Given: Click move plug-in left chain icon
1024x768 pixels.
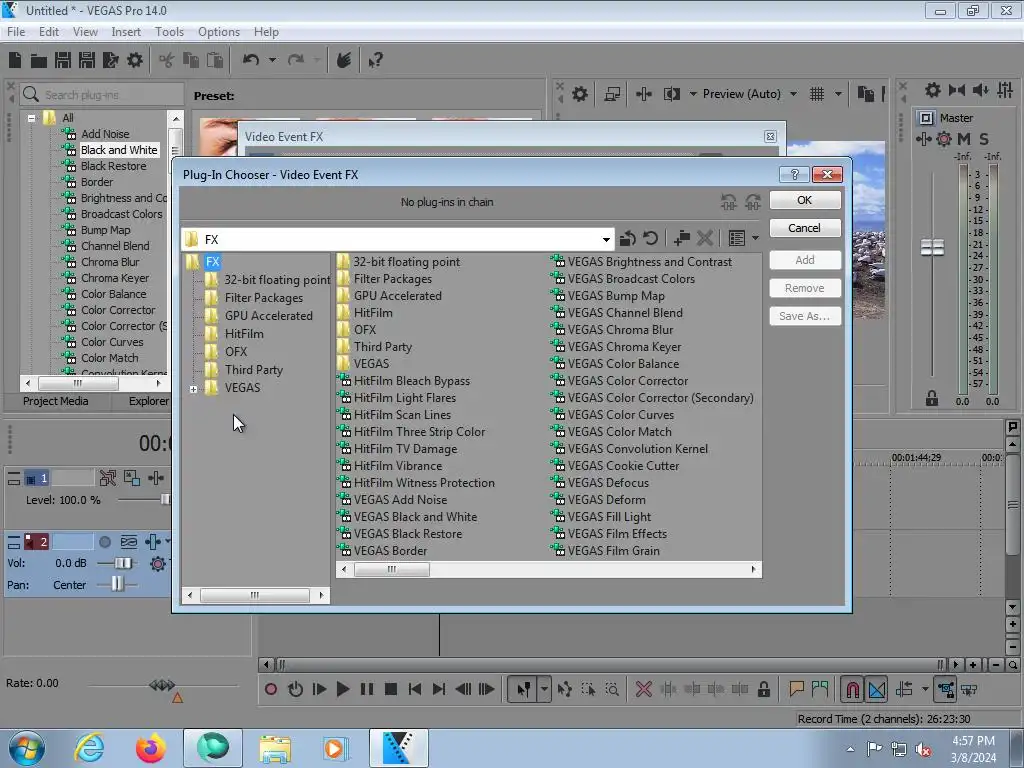Looking at the screenshot, I should click(729, 202).
